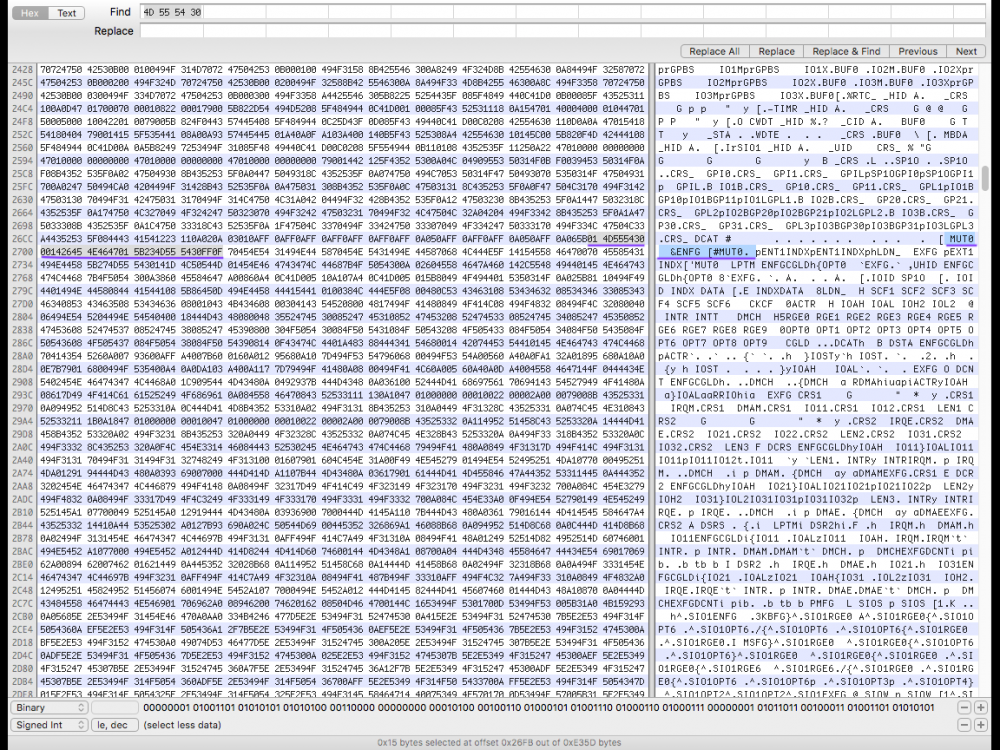Select line offset 252C
This screenshot has width=1000, height=750.
(x=22, y=135)
